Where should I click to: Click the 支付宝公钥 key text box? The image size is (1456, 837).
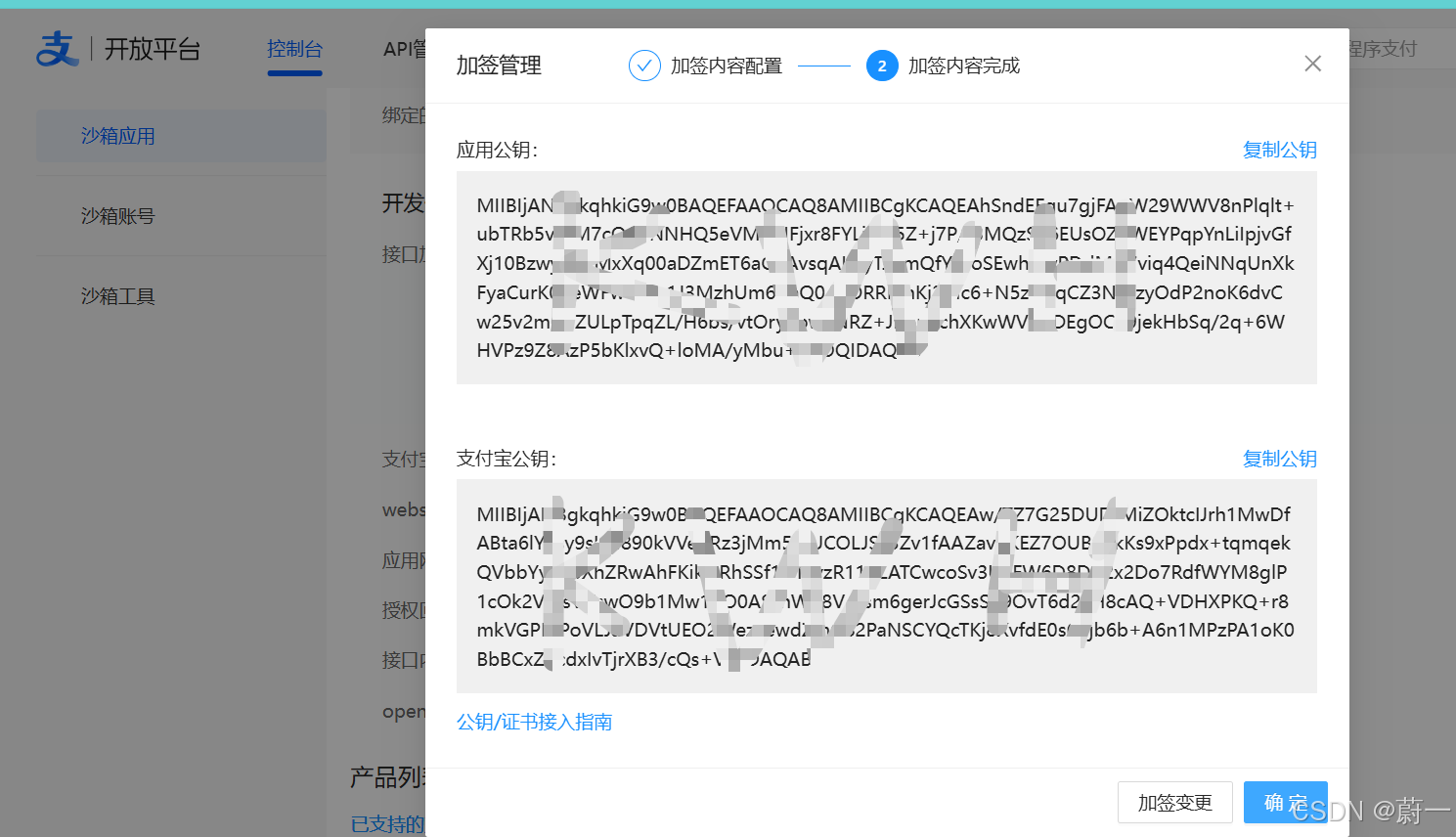(x=887, y=586)
